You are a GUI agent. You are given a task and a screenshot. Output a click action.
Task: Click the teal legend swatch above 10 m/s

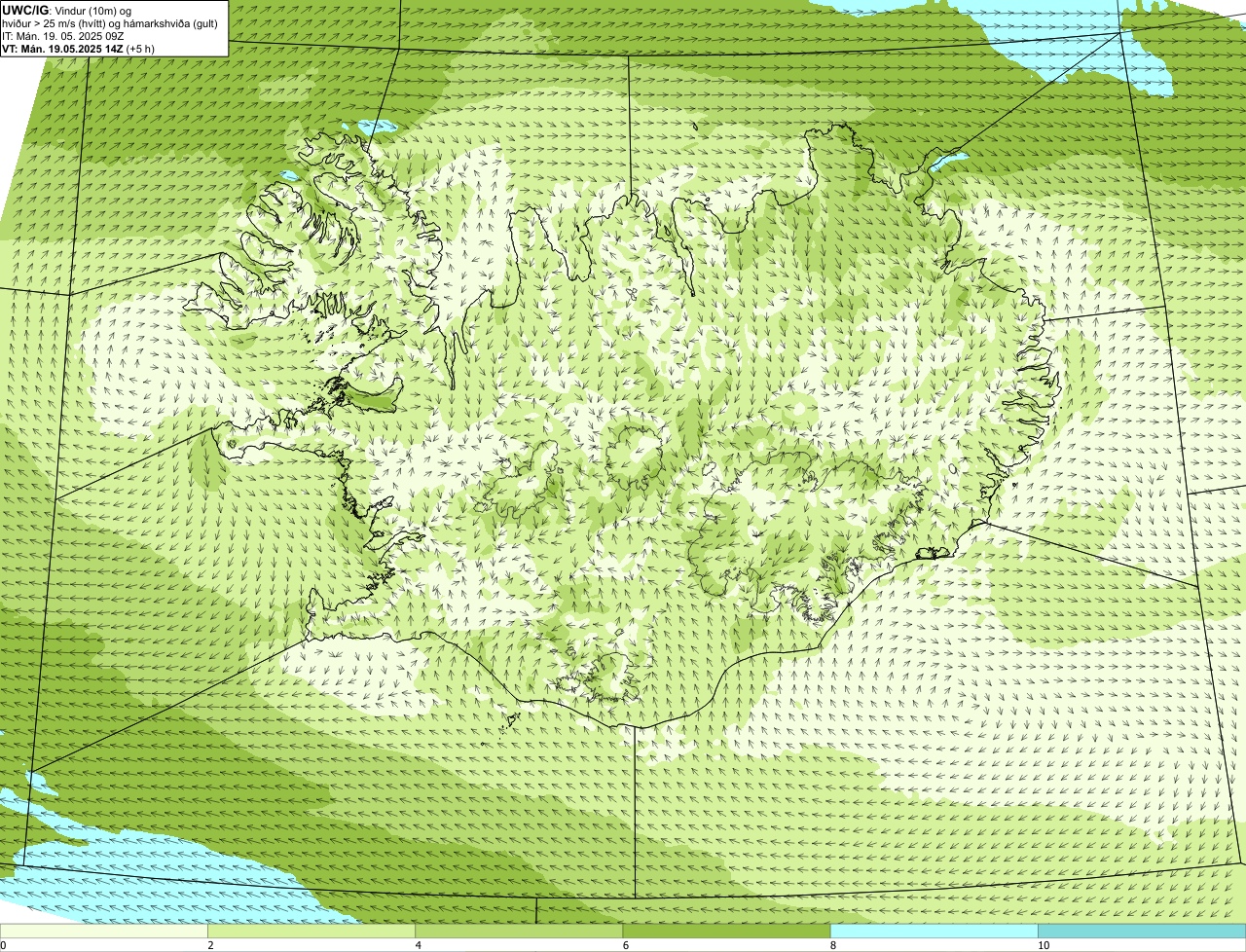point(1142,931)
